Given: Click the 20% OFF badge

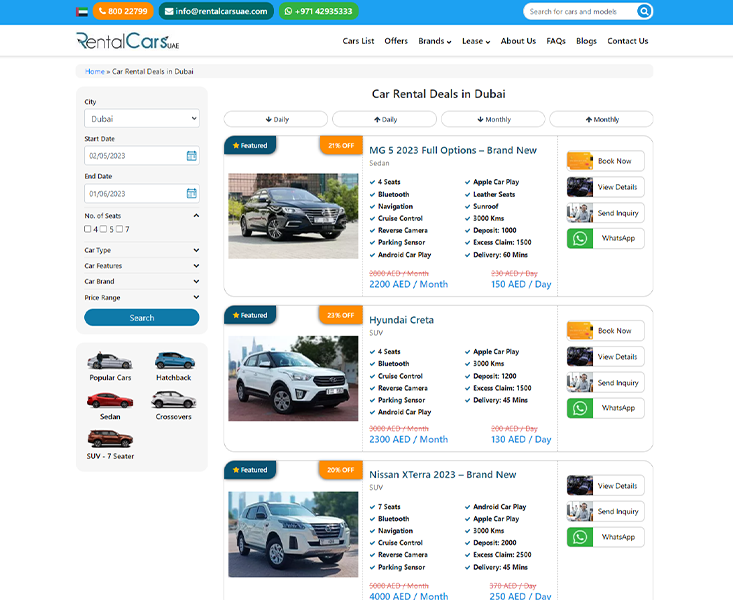Looking at the screenshot, I should pyautogui.click(x=341, y=470).
